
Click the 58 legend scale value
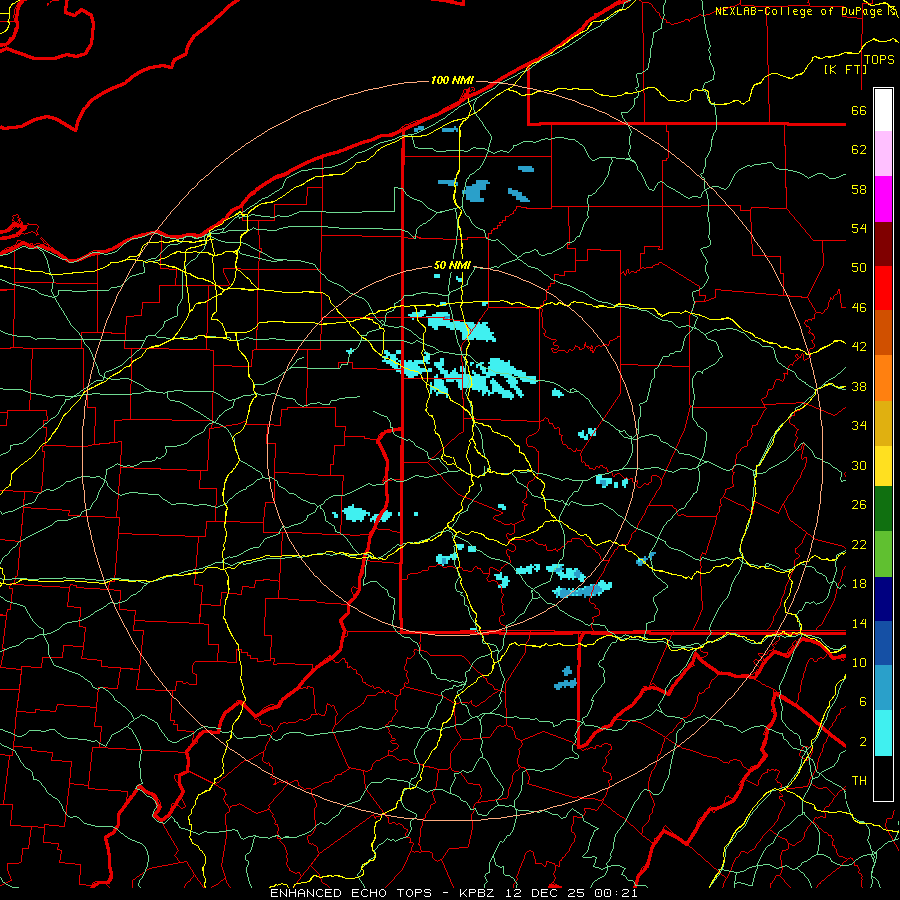[859, 189]
